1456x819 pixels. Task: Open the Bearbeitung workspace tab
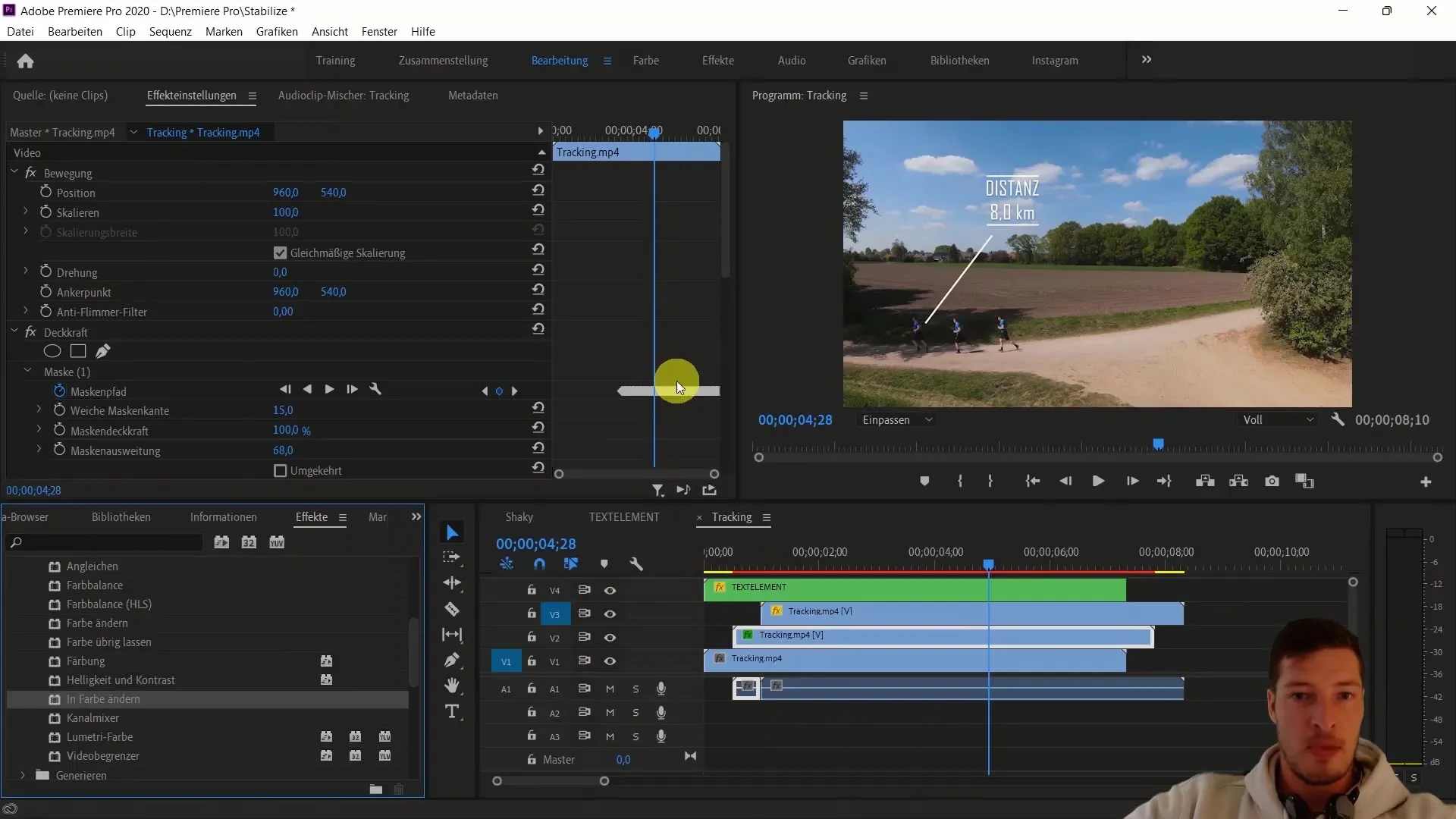click(559, 60)
